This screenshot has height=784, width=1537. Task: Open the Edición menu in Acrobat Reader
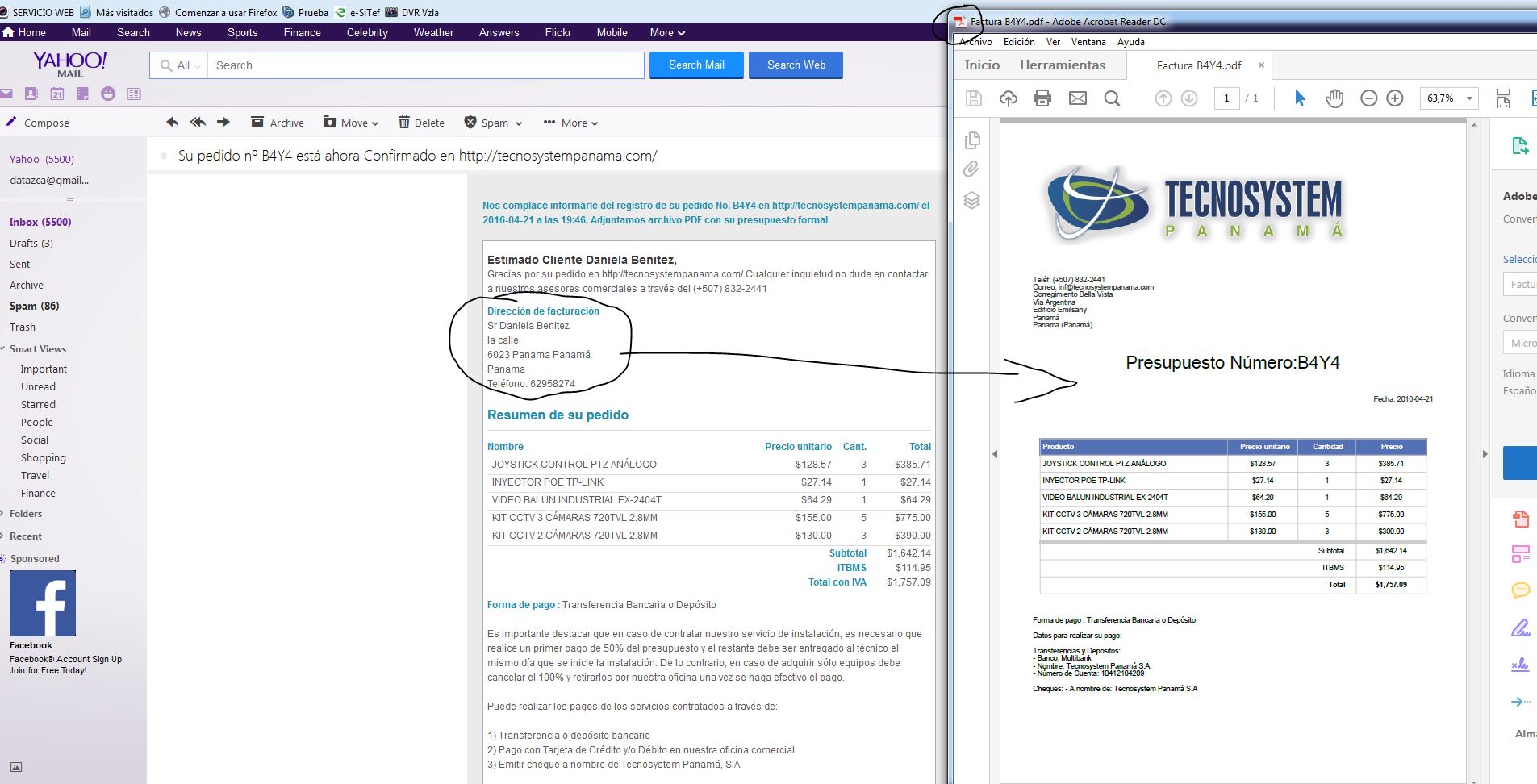pyautogui.click(x=1019, y=42)
